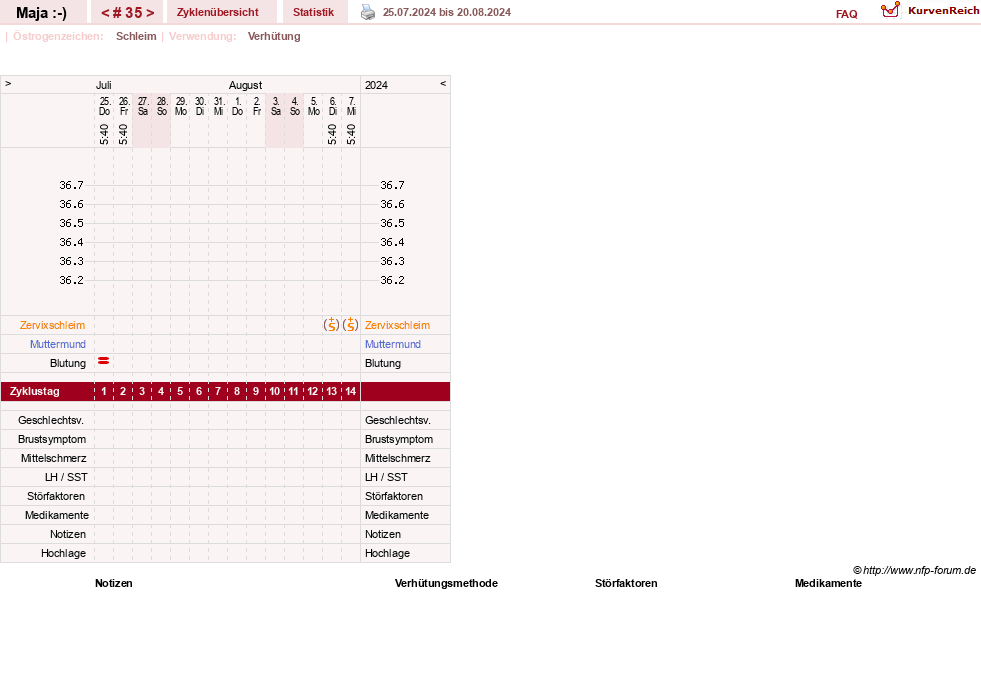
Task: Click the '7. Mi' date column header
Action: coord(352,106)
